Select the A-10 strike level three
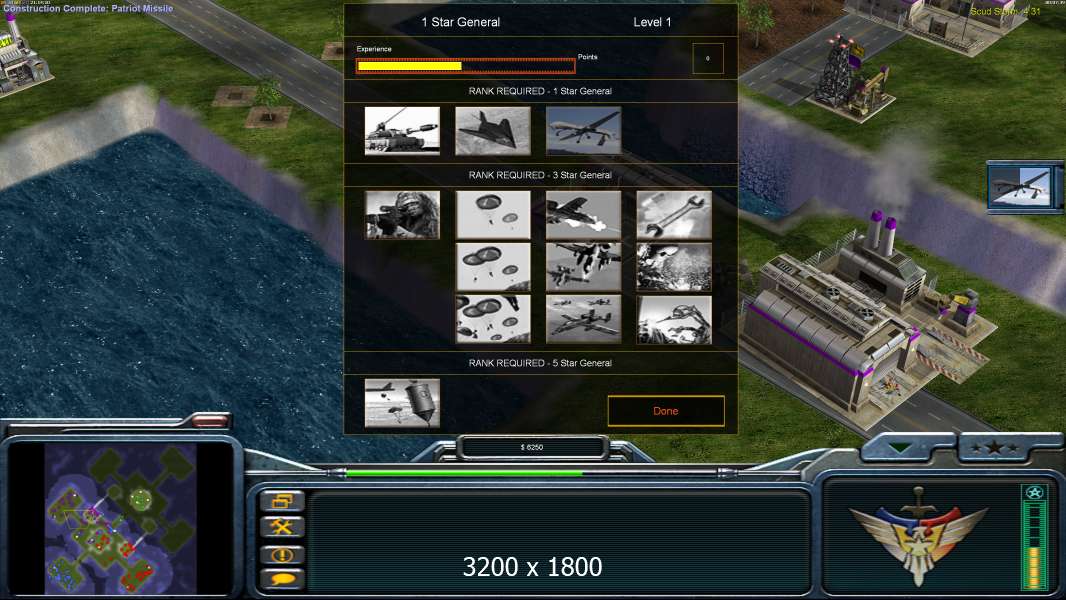The height and width of the screenshot is (600, 1066). [x=583, y=319]
